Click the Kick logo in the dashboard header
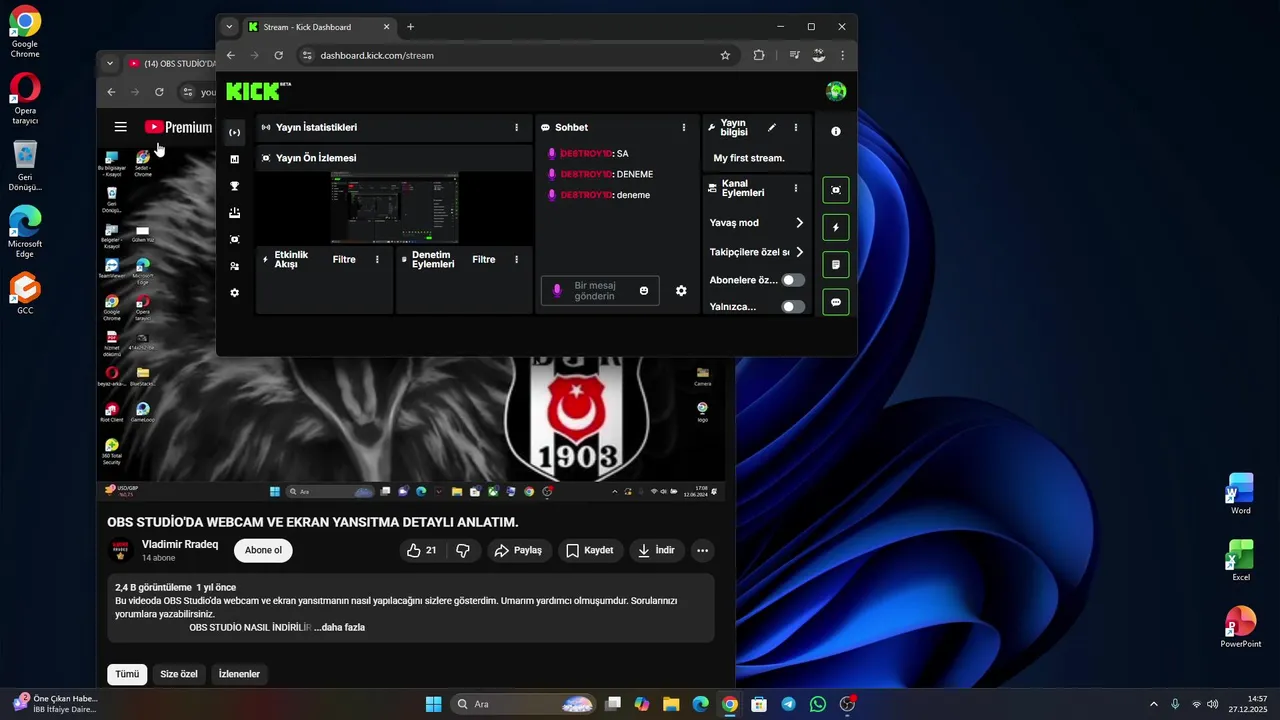Viewport: 1280px width, 720px height. coord(255,91)
